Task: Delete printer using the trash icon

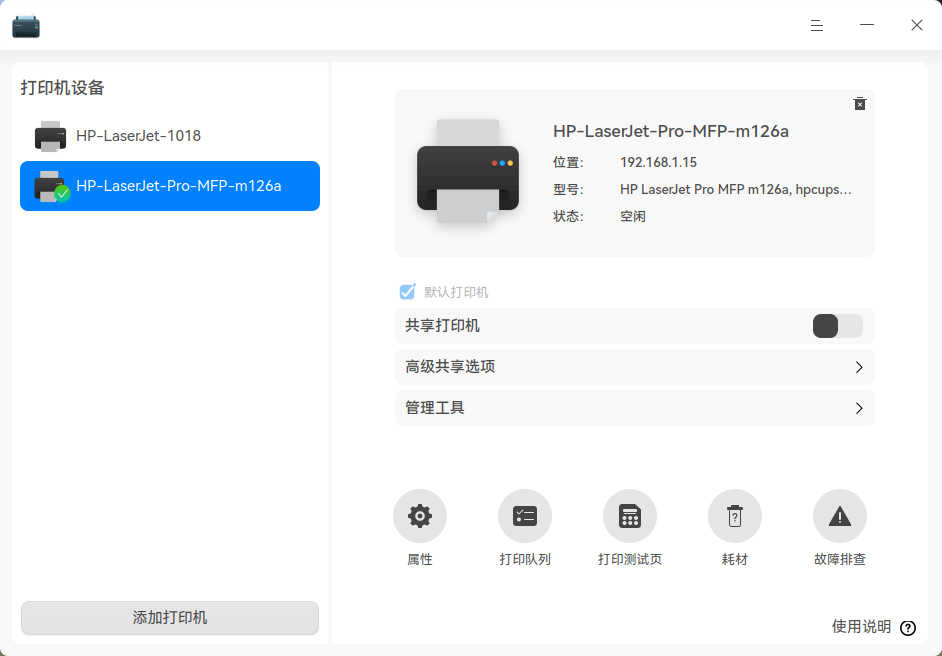Action: coord(860,103)
